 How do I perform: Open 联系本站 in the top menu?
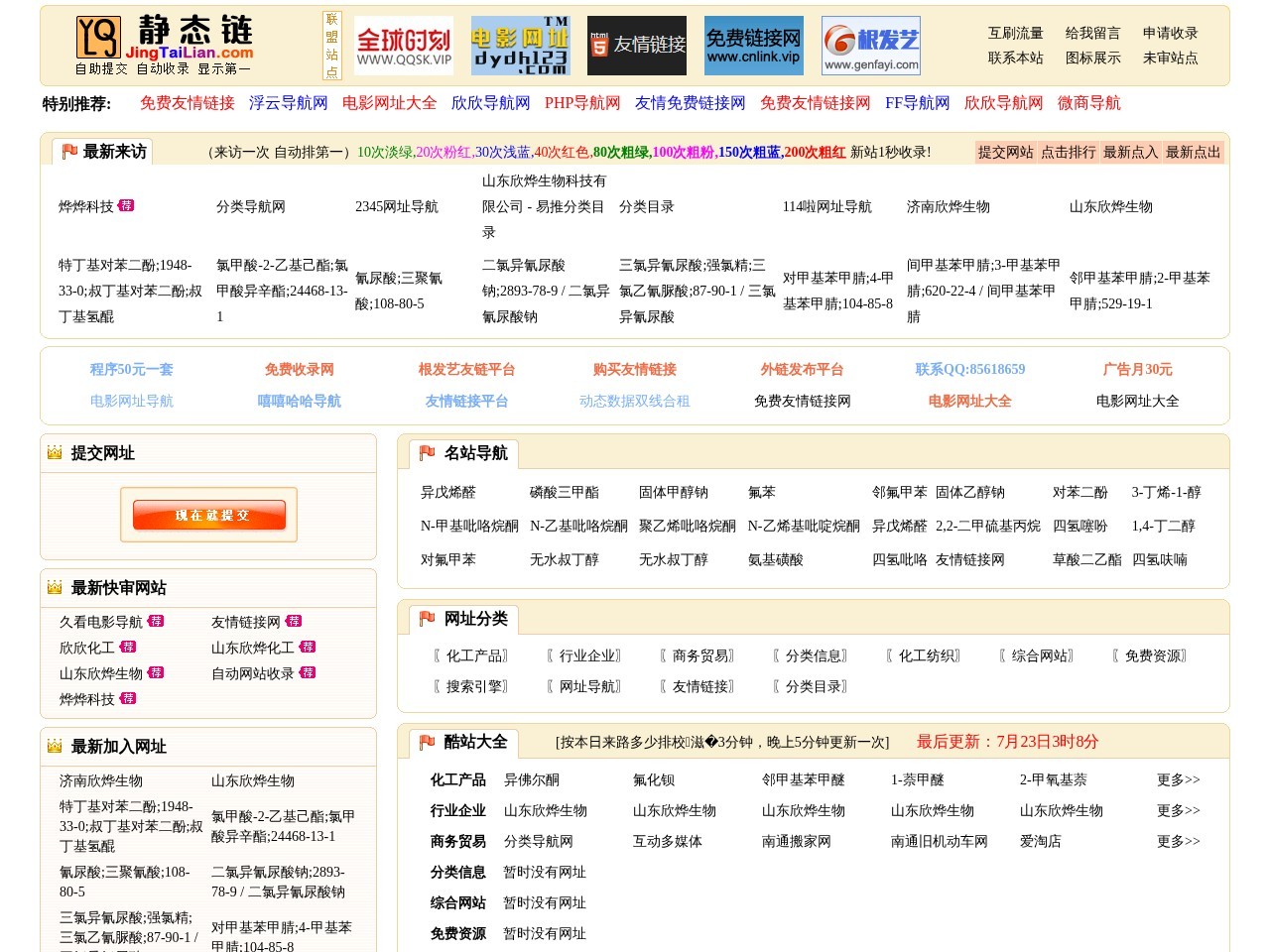coord(1016,59)
